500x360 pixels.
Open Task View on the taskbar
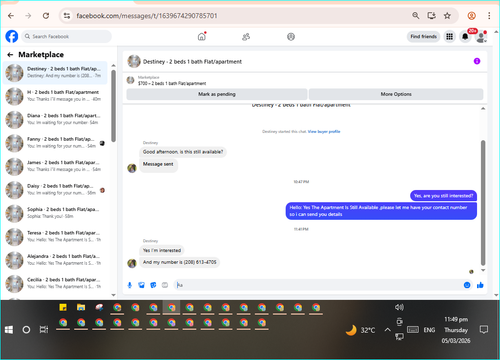44,330
